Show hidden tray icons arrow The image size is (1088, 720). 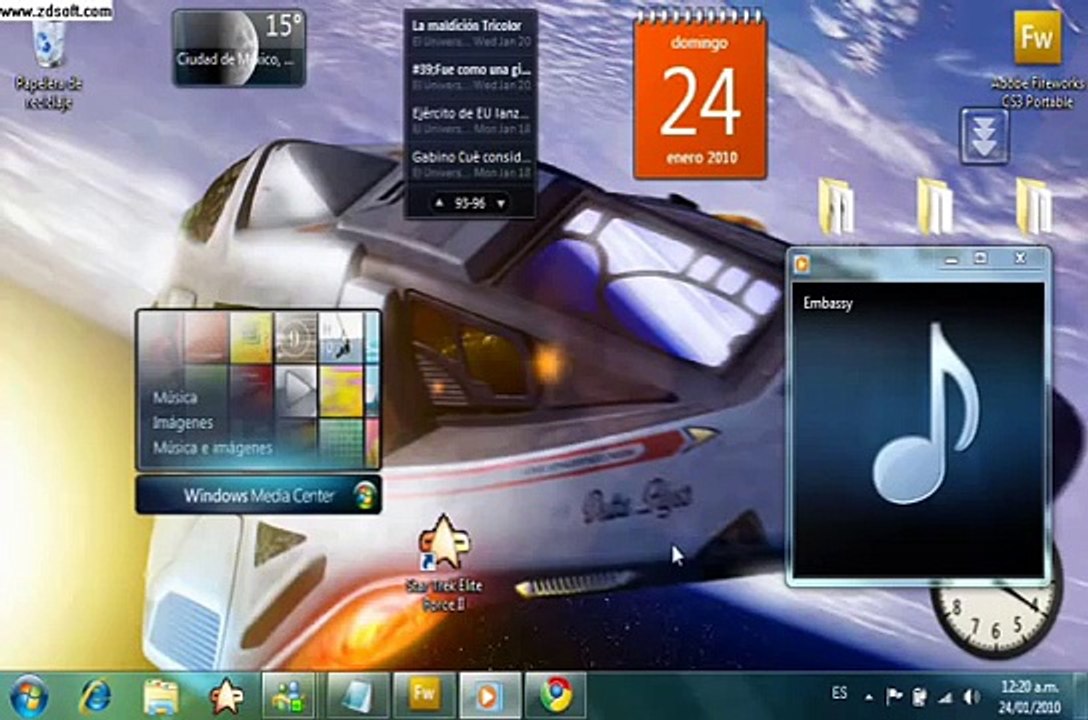coord(869,696)
